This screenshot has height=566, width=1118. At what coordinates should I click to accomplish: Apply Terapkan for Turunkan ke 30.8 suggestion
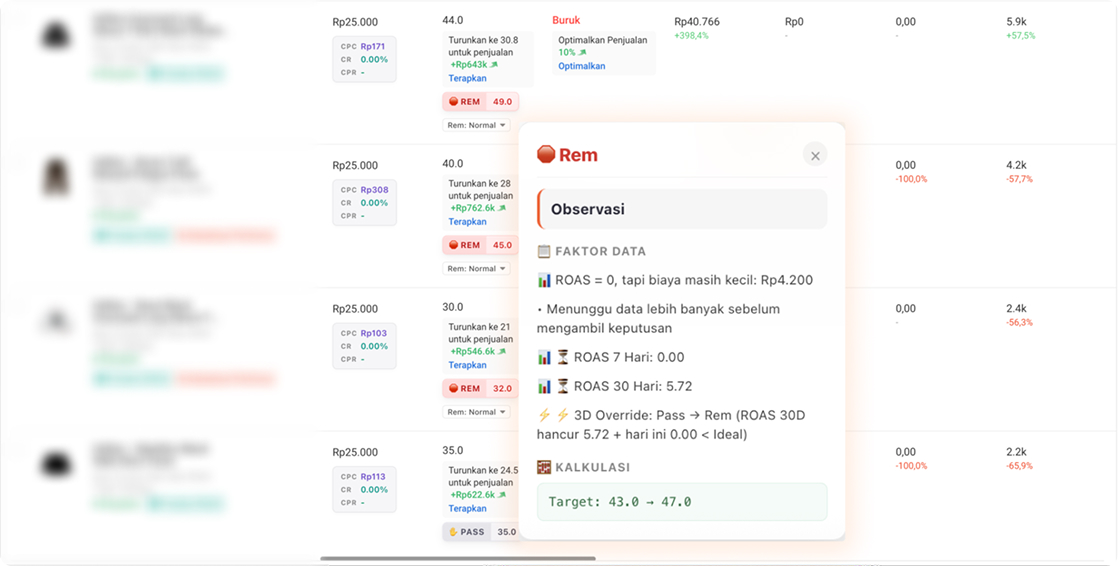pyautogui.click(x=467, y=78)
